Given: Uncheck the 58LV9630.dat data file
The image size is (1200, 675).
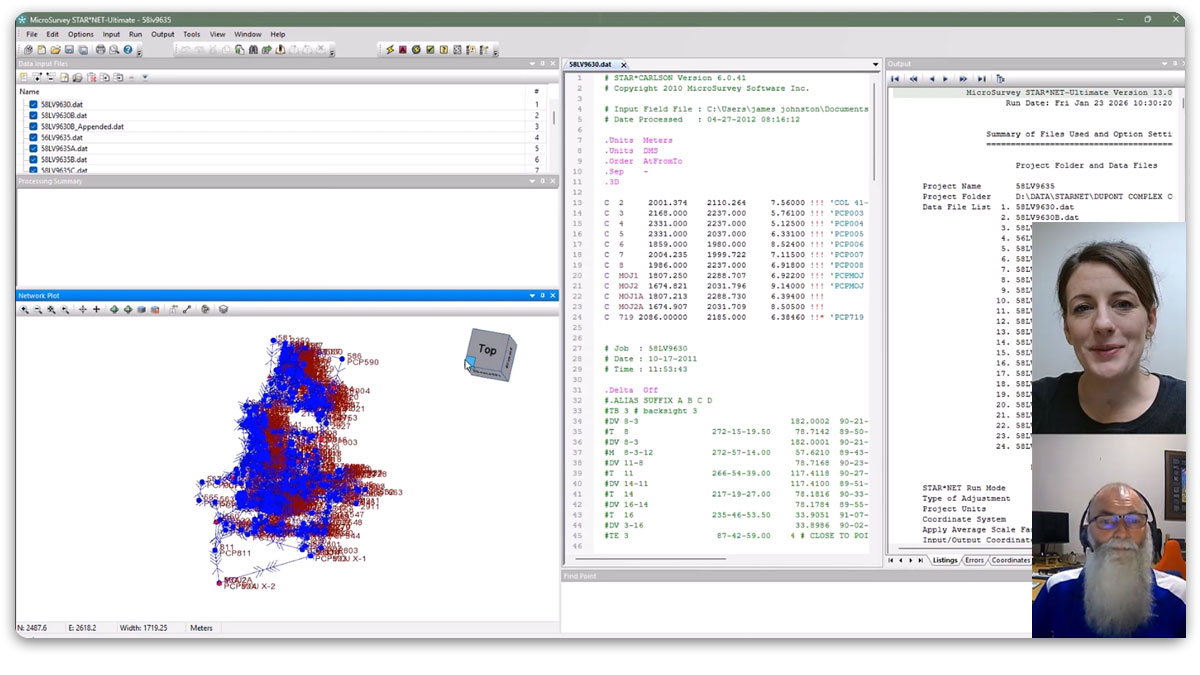Looking at the screenshot, I should [33, 104].
